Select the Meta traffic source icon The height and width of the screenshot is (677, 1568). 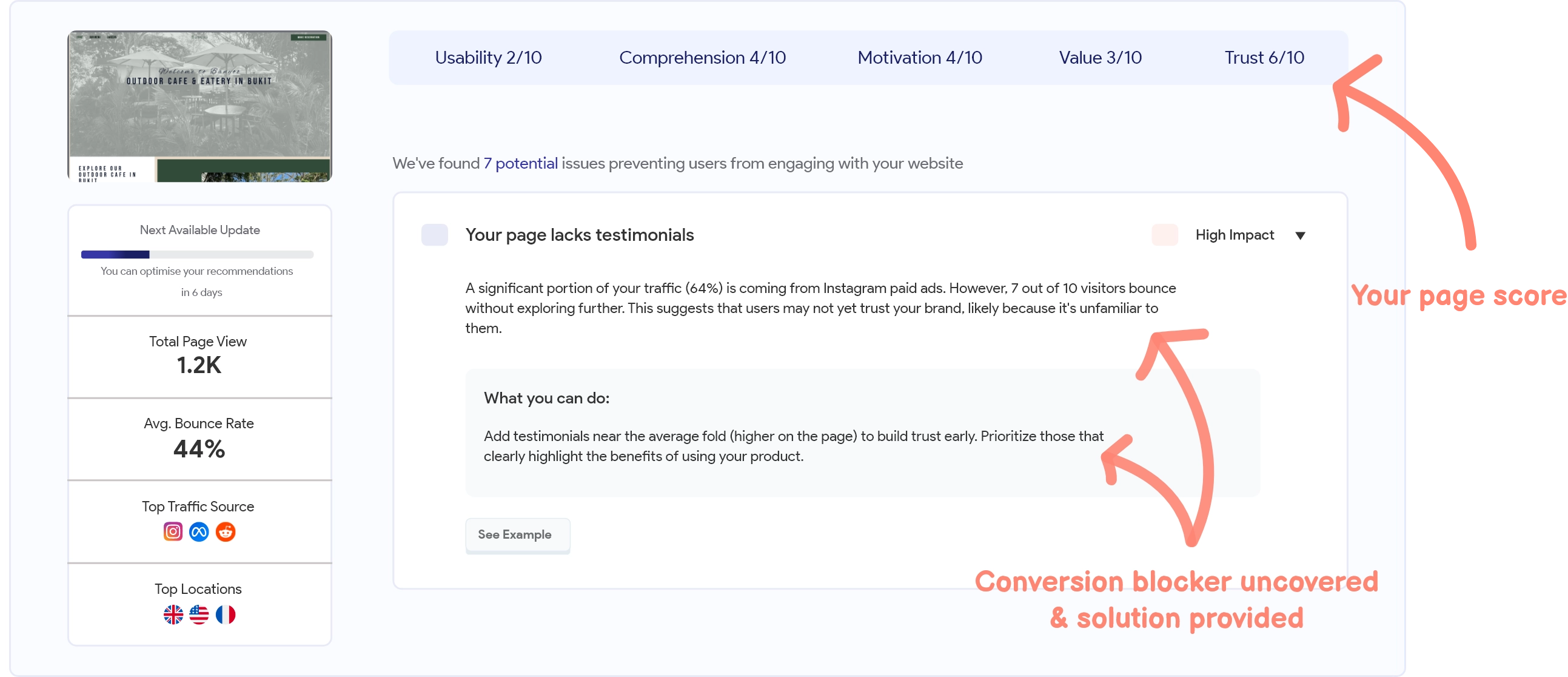click(x=198, y=531)
